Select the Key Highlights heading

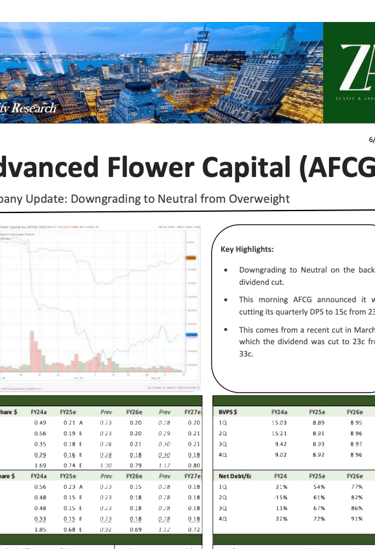247,249
